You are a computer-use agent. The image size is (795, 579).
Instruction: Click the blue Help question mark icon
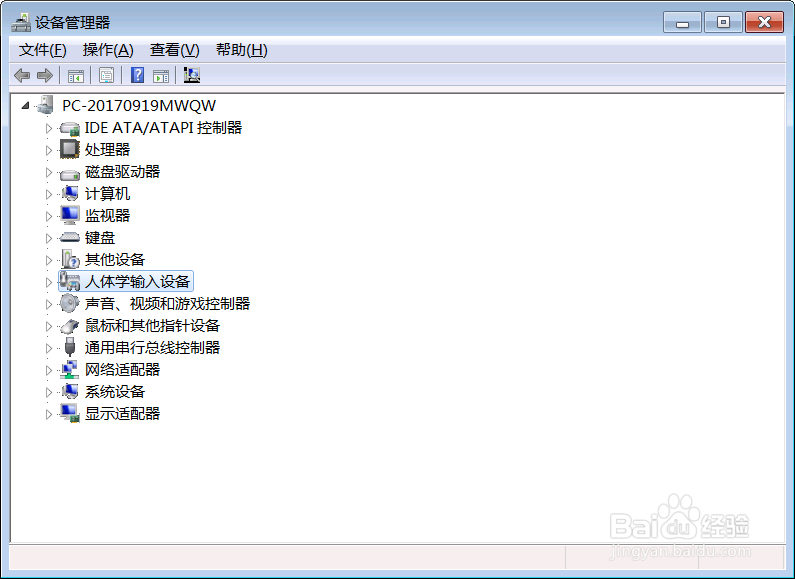pos(137,75)
